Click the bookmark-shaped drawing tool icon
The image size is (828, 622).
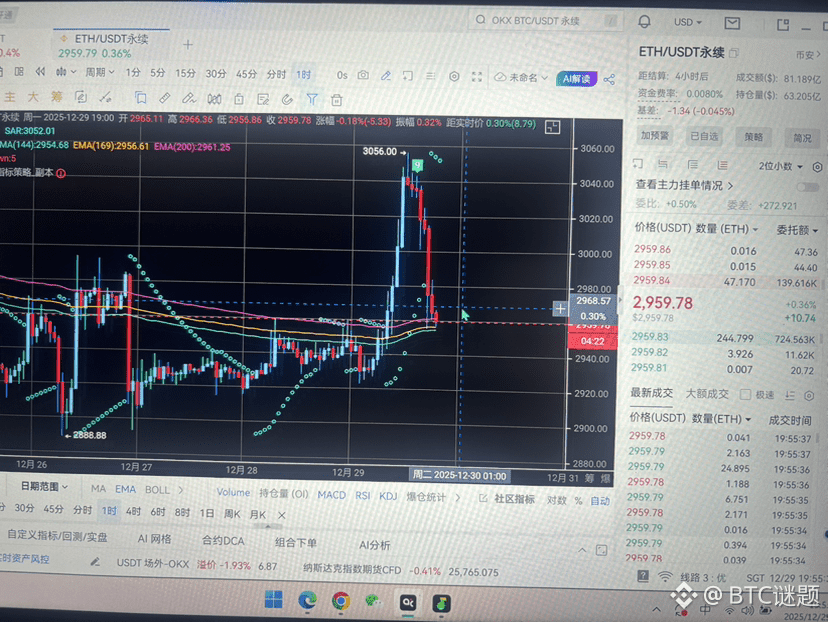[x=140, y=98]
